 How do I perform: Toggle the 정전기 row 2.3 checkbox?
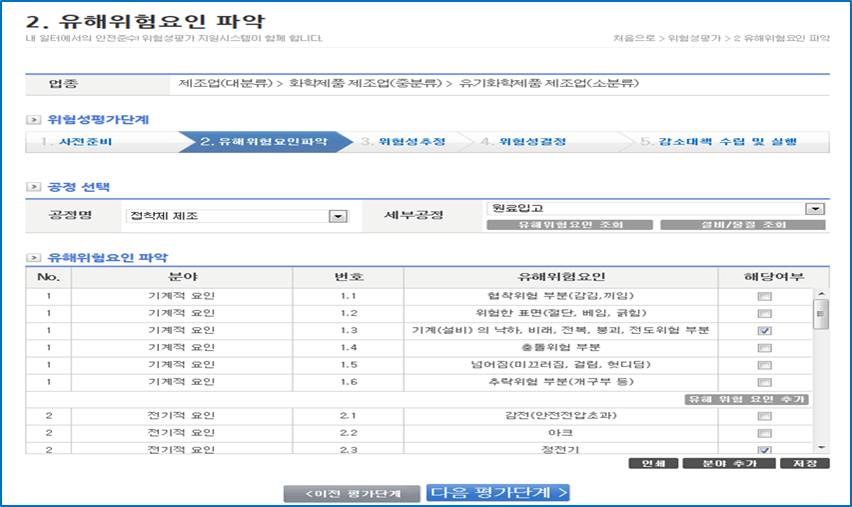[x=765, y=449]
